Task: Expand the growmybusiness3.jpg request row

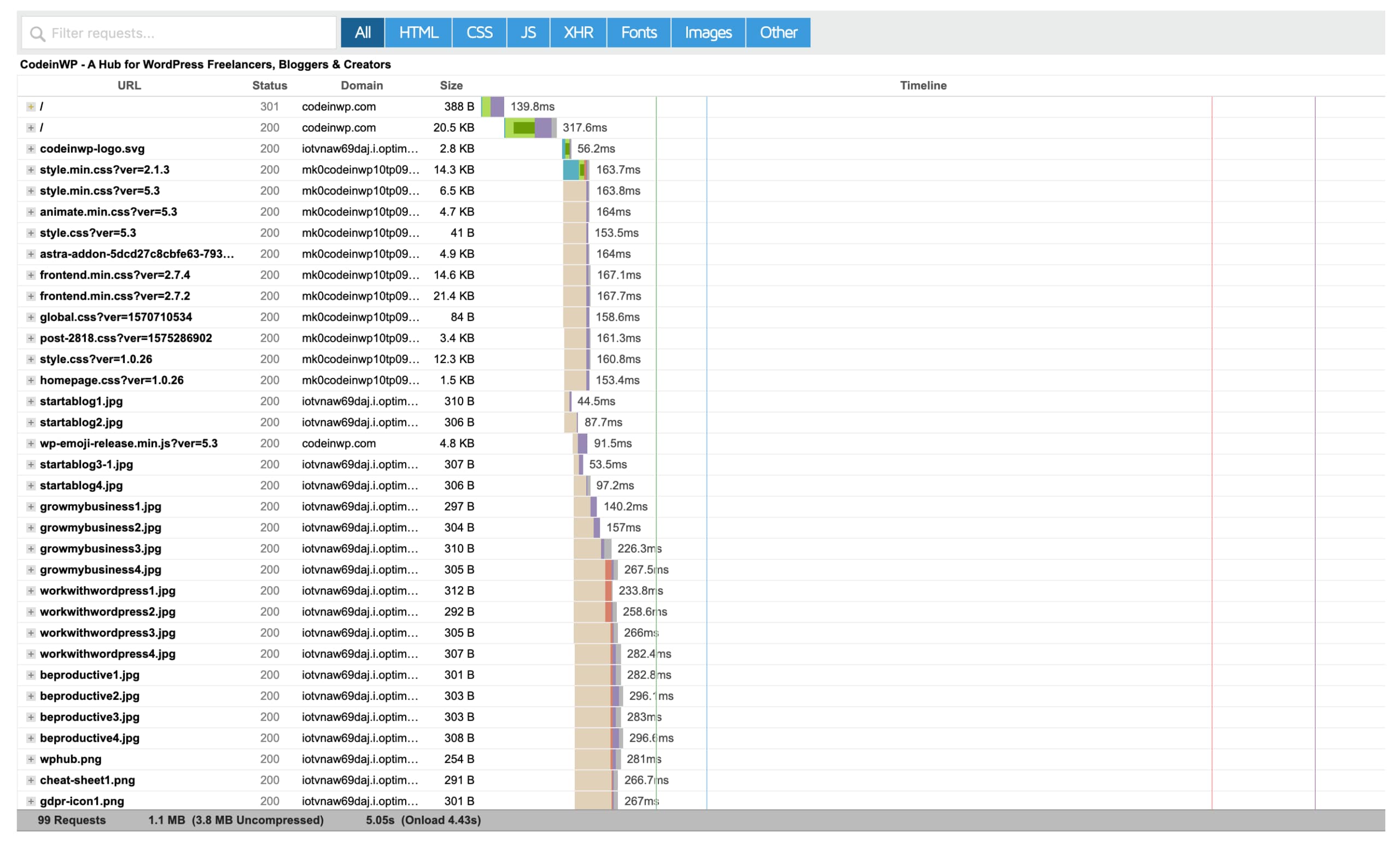Action: coord(31,549)
